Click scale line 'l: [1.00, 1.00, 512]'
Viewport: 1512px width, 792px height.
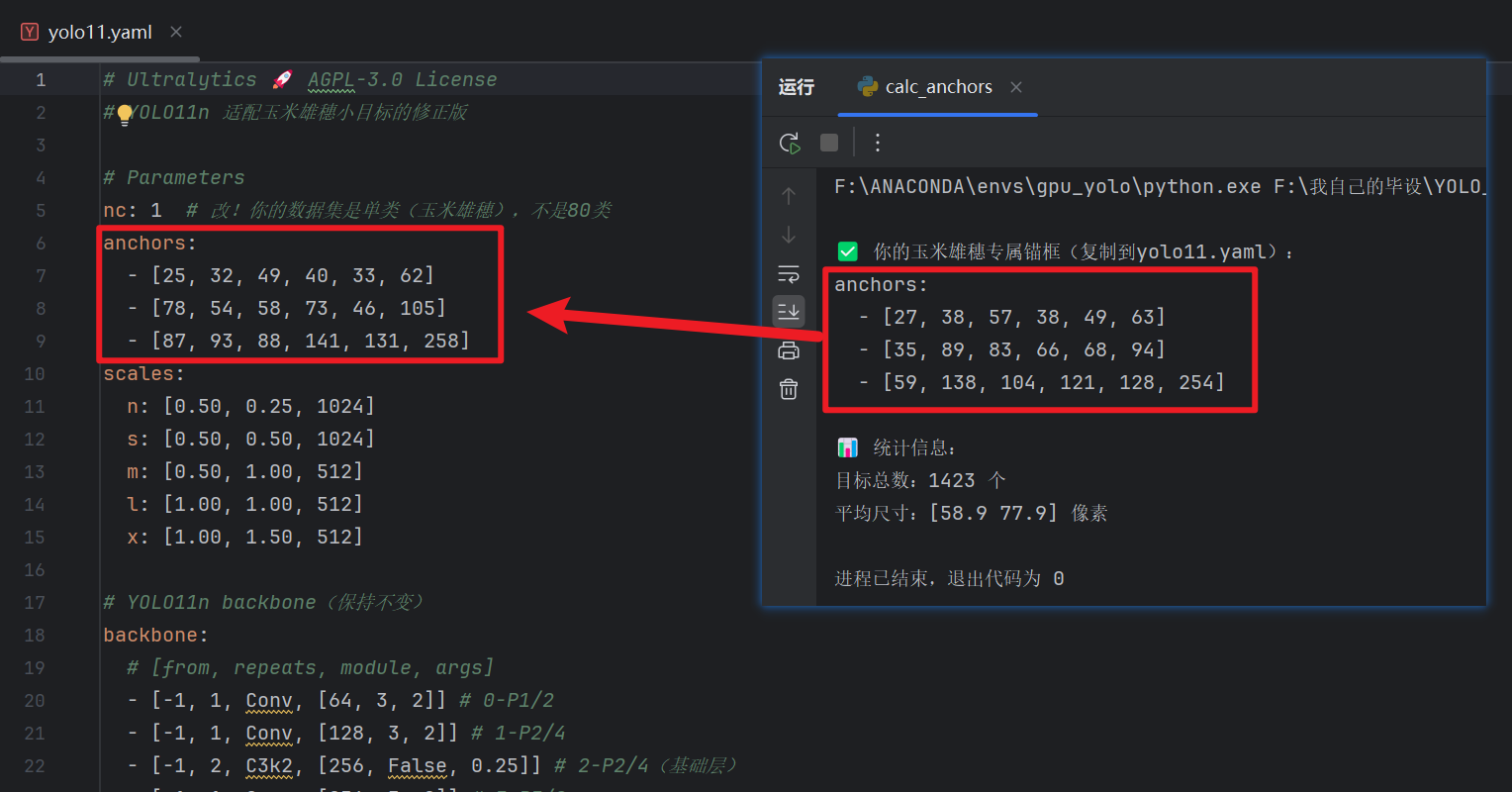click(245, 504)
